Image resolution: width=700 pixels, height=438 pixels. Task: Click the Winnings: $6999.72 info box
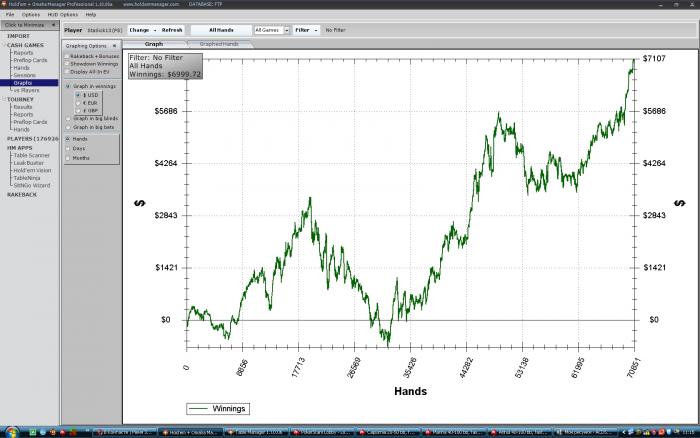click(165, 66)
